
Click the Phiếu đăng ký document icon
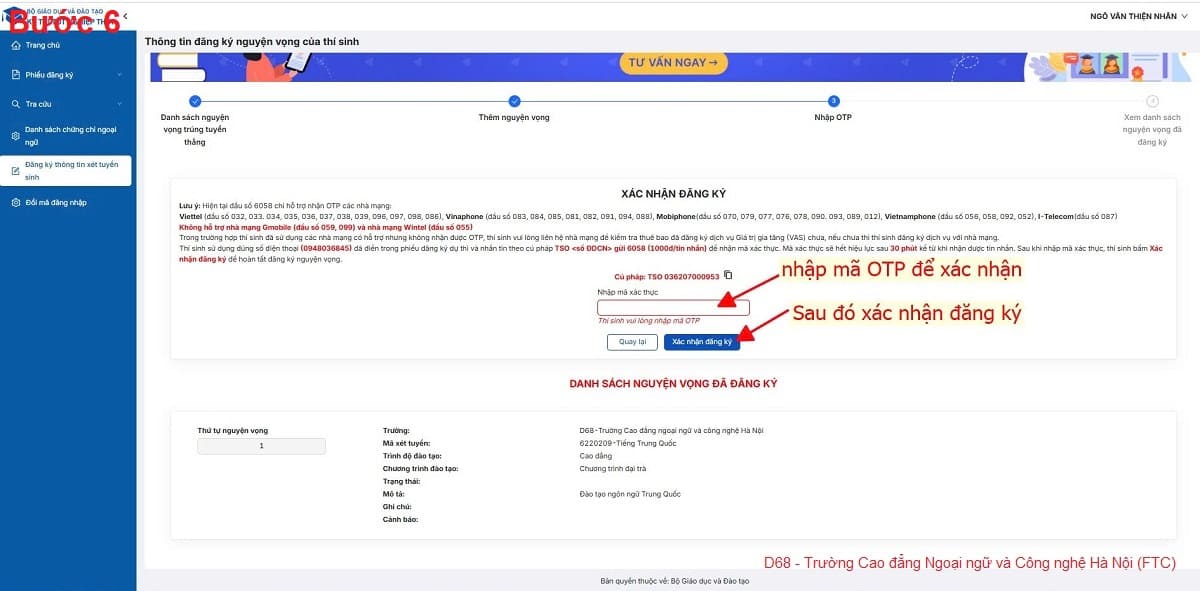(15, 75)
